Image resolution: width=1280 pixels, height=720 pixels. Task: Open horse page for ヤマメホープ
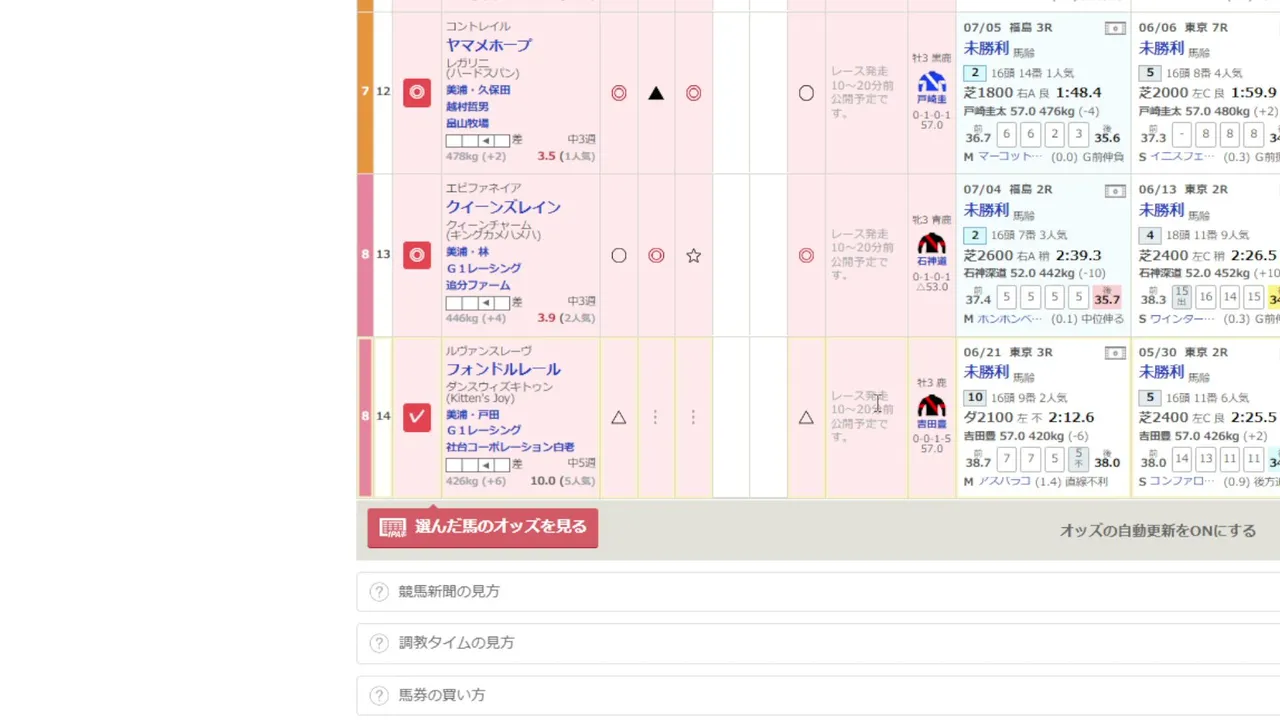pos(489,45)
